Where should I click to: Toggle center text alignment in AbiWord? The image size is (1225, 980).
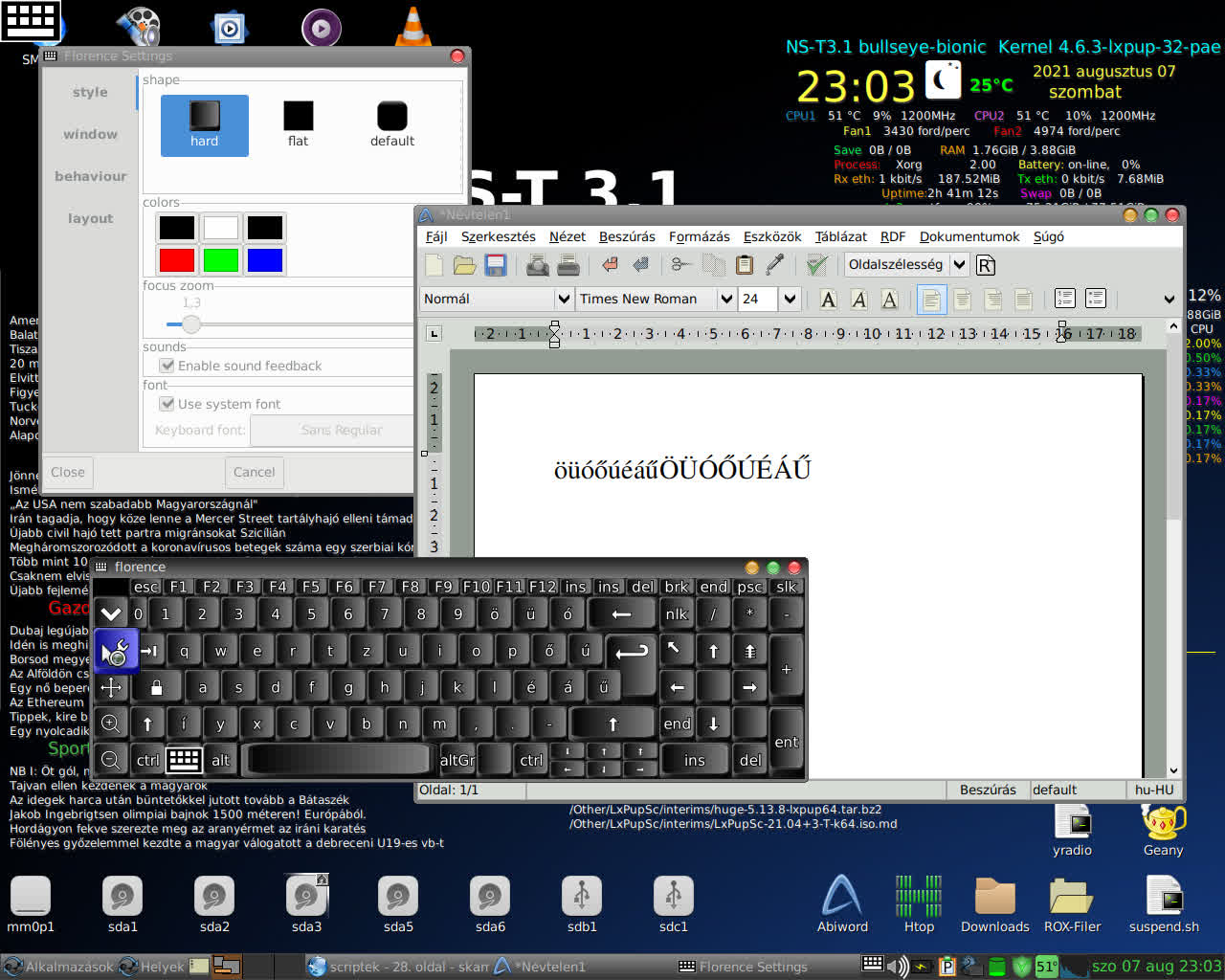(x=963, y=300)
